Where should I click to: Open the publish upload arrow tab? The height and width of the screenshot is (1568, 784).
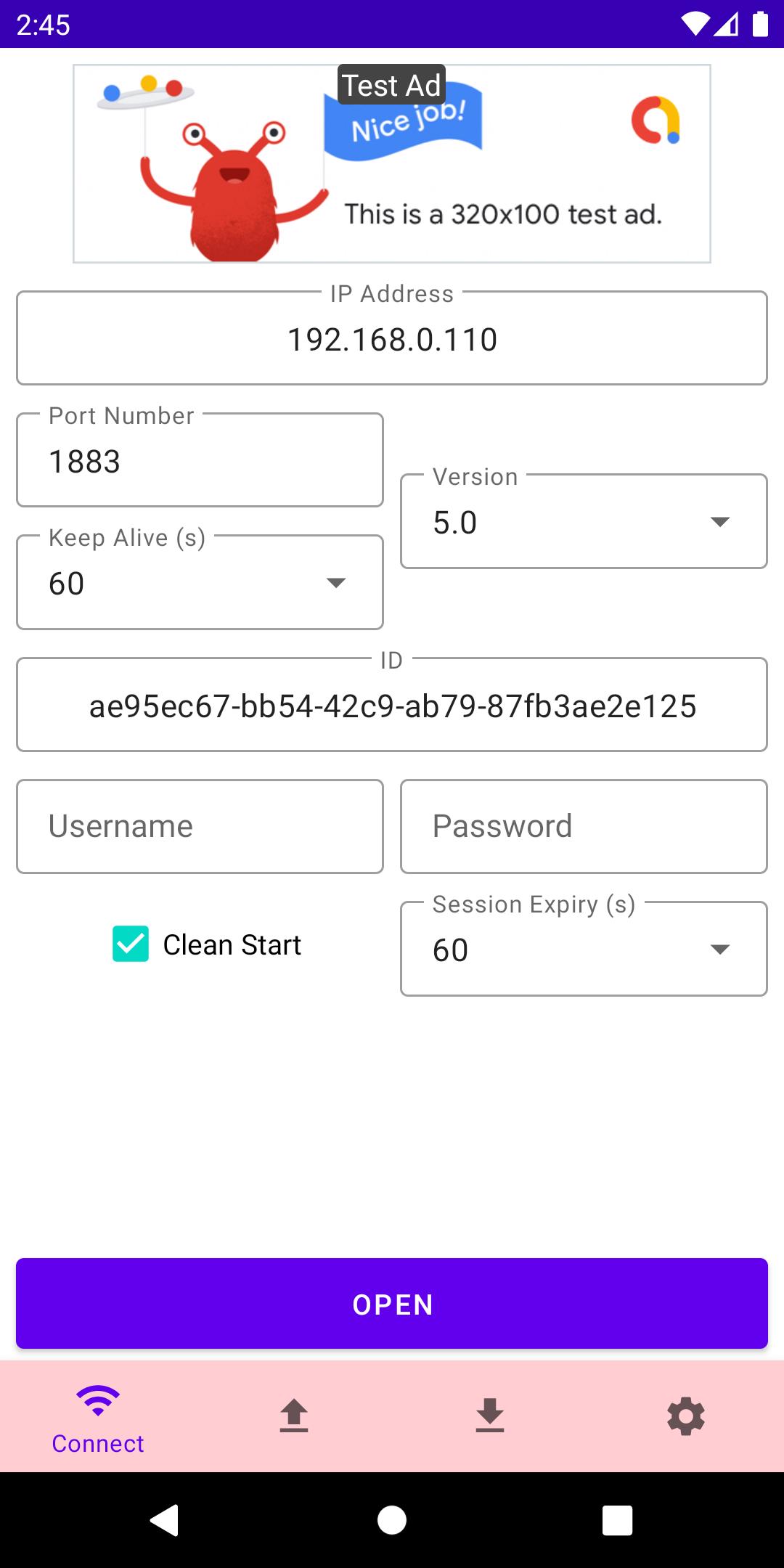tap(294, 1416)
